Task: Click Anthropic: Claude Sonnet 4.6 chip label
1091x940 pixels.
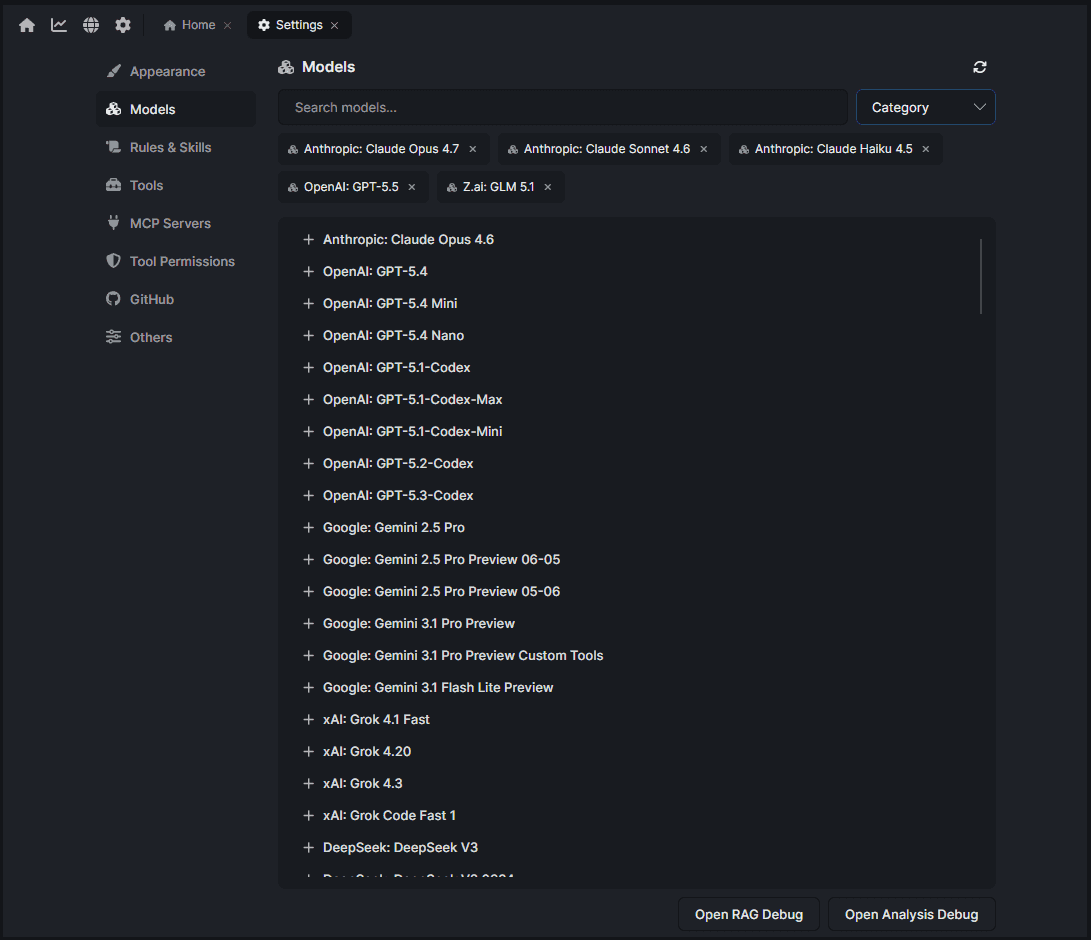Action: 607,149
